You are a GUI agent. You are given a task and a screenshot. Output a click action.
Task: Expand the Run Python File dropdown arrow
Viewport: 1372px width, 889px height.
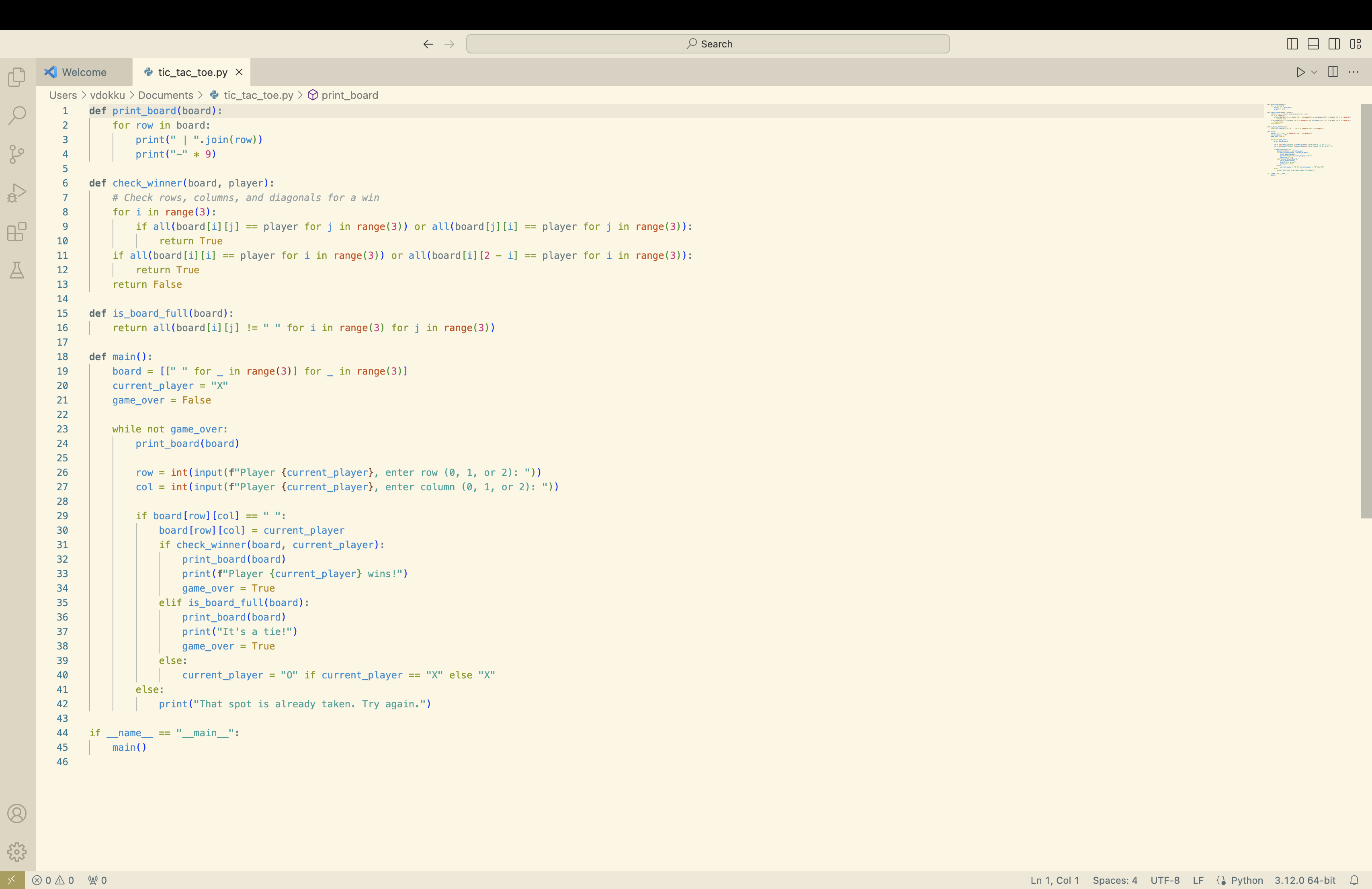pyautogui.click(x=1315, y=72)
